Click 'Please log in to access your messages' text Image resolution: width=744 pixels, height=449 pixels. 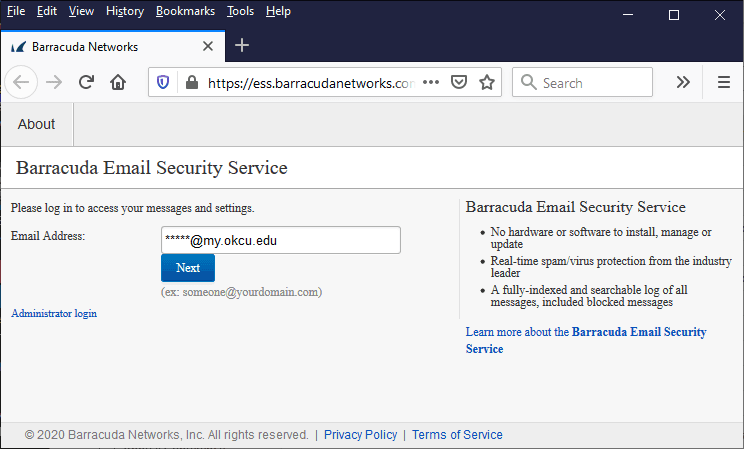[x=132, y=208]
